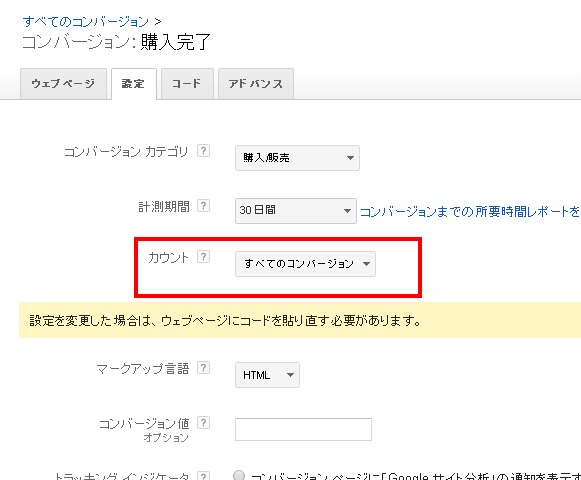Viewport: 581px width, 480px height.
Task: Open help icon beside カウント
Action: pyautogui.click(x=203, y=256)
